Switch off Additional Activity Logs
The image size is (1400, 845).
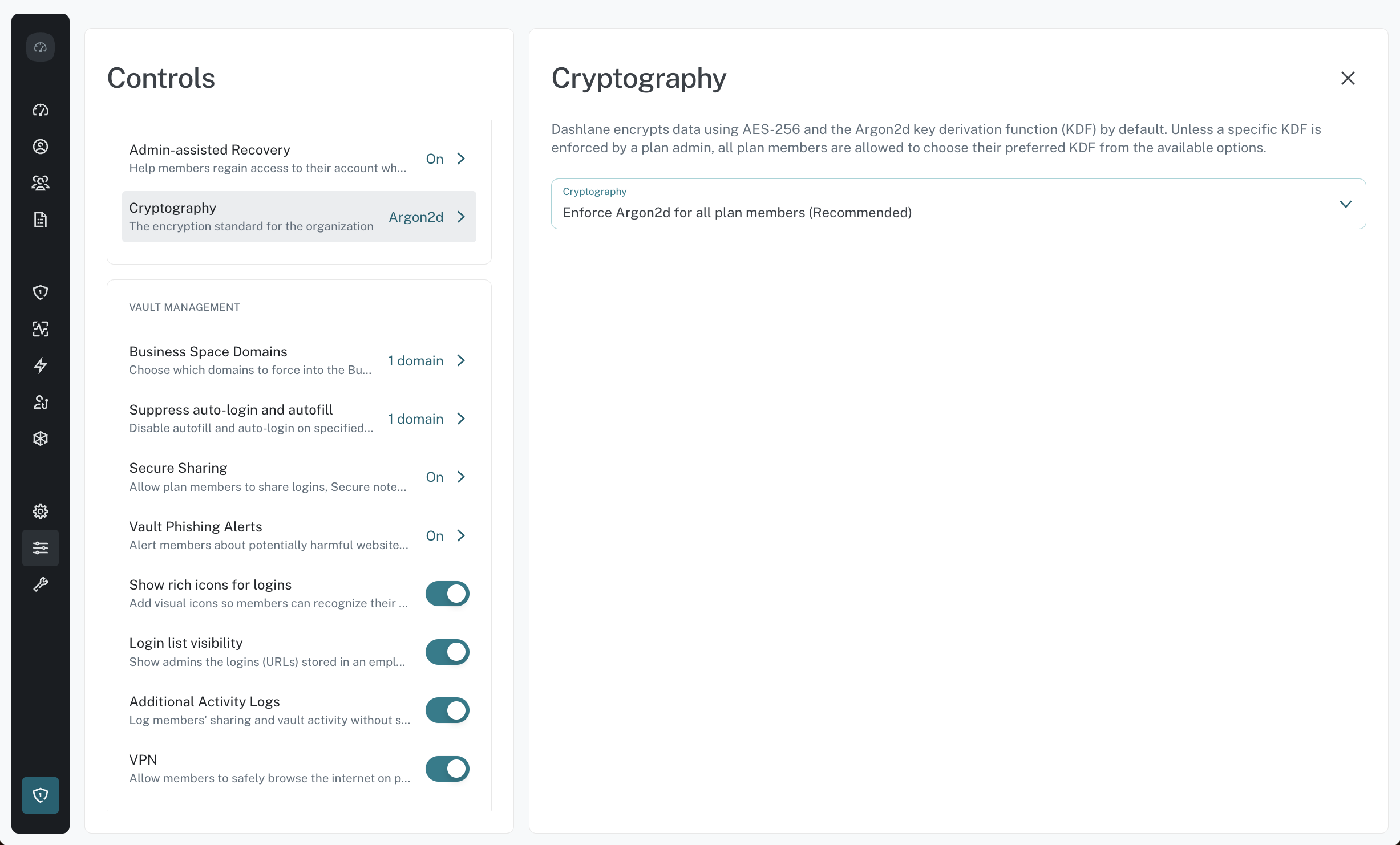click(x=447, y=710)
